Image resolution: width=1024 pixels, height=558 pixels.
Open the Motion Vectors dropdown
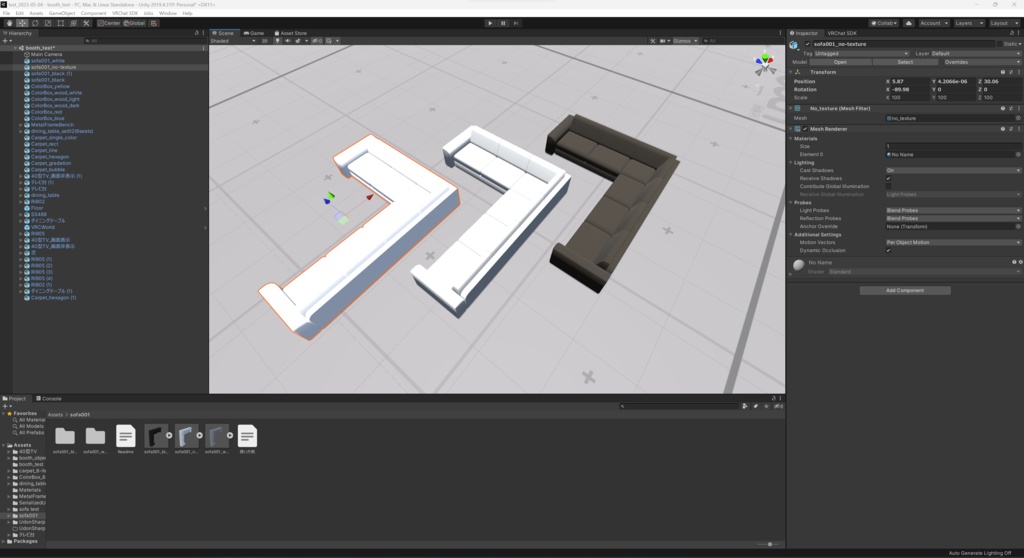point(953,242)
